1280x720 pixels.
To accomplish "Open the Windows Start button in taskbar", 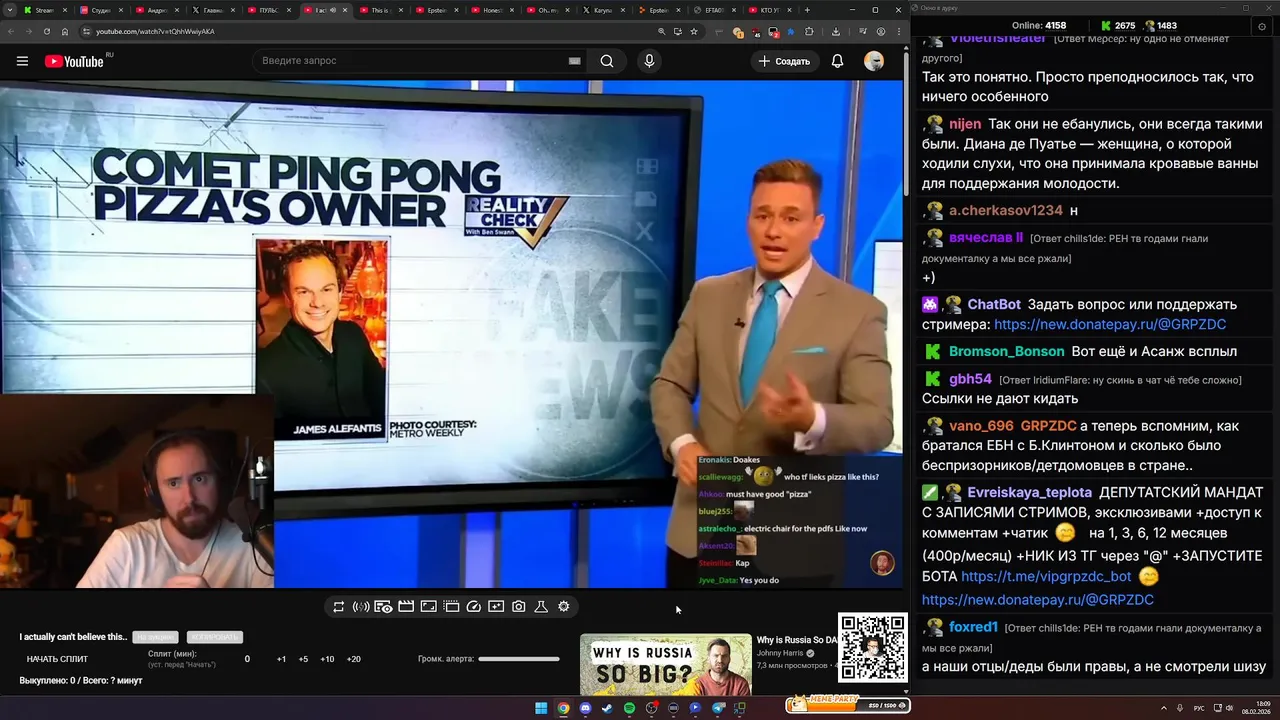I will (x=541, y=708).
